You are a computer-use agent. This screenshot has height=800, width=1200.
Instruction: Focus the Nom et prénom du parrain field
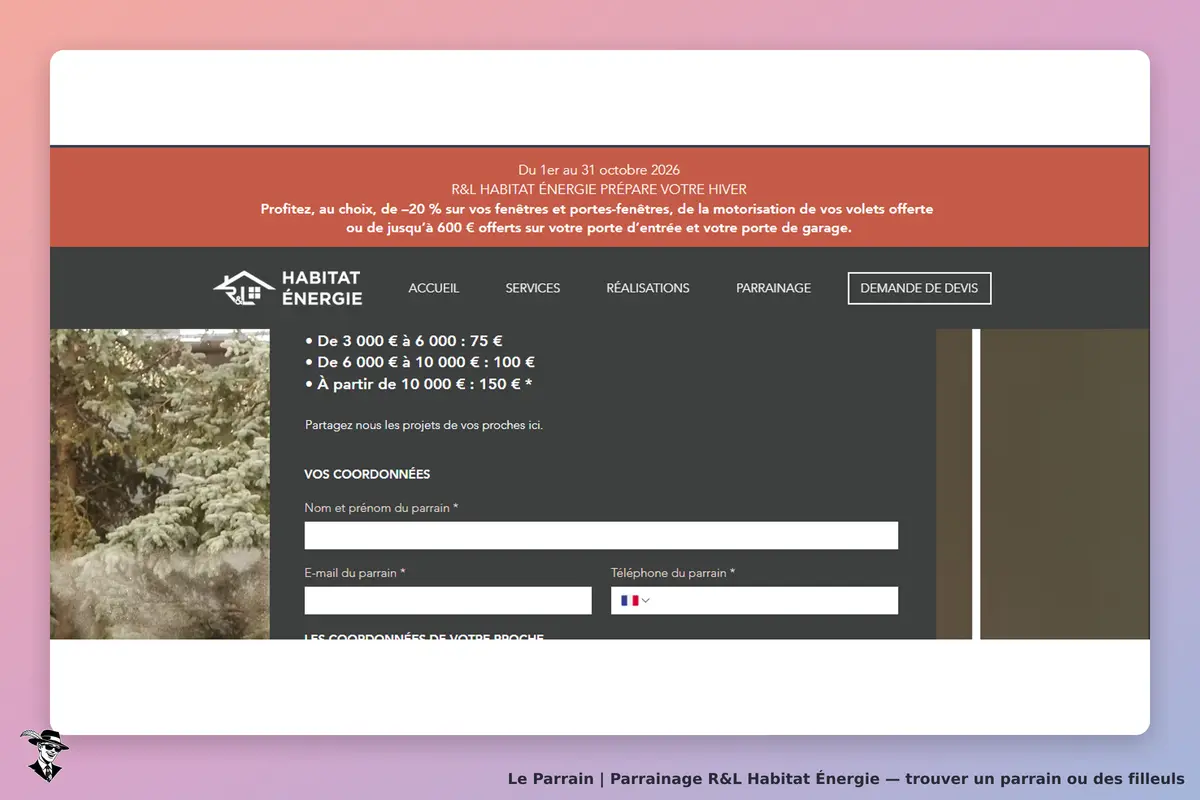(x=601, y=535)
